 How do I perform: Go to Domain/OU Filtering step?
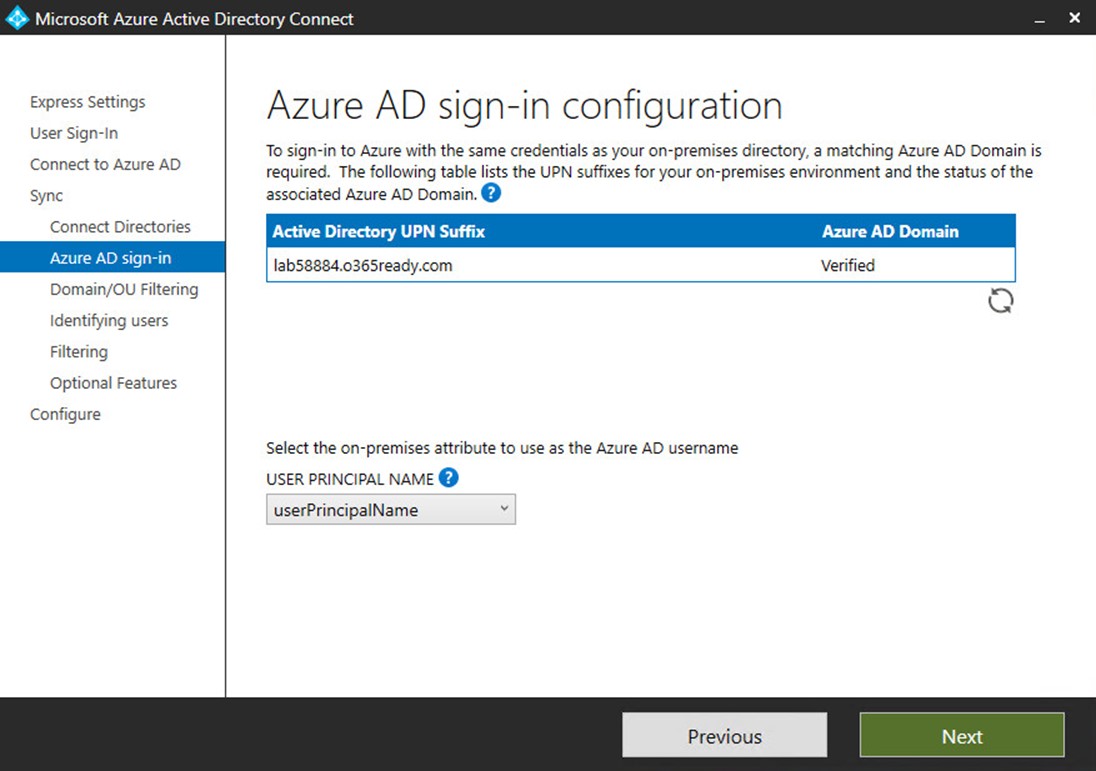pyautogui.click(x=124, y=289)
